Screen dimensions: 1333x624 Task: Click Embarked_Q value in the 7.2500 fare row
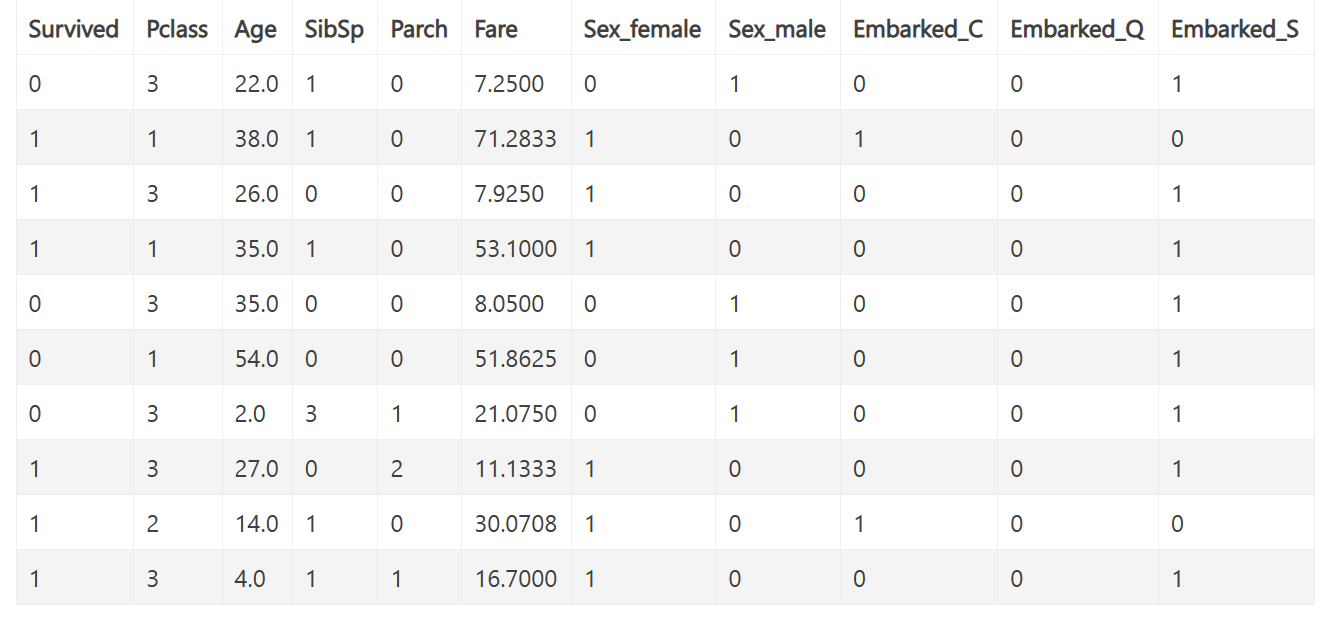(1016, 83)
